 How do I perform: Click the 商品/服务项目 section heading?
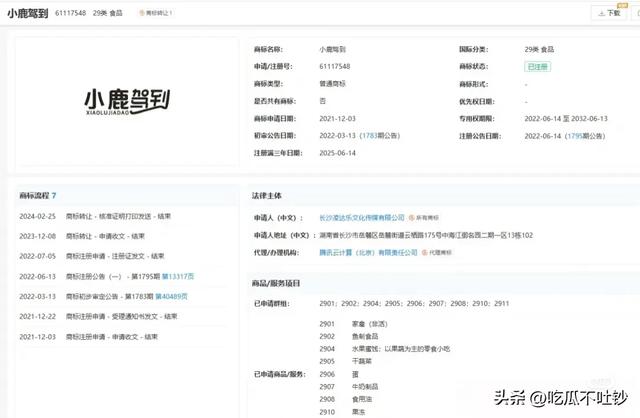276,283
